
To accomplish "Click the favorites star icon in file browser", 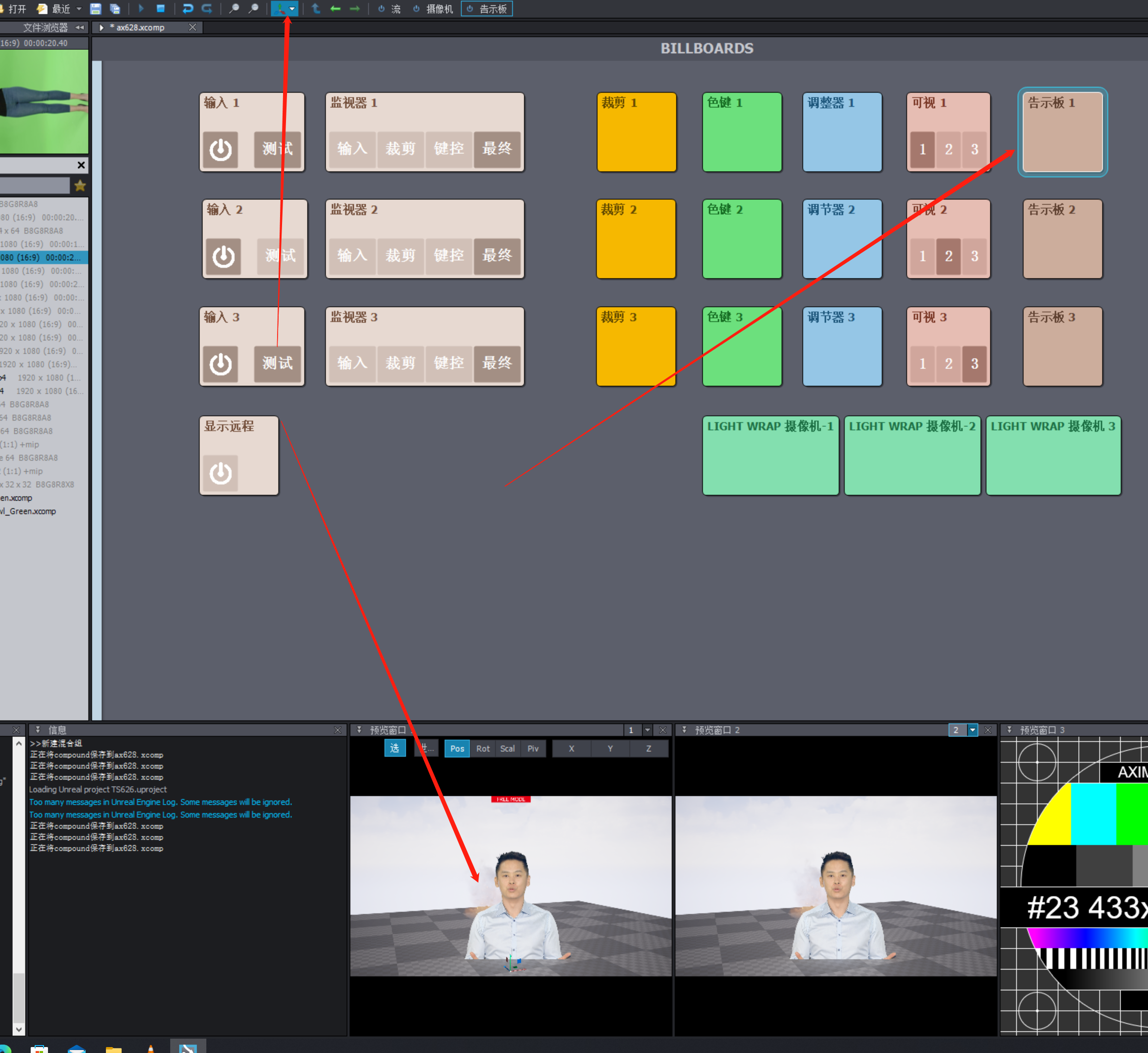I will click(80, 185).
